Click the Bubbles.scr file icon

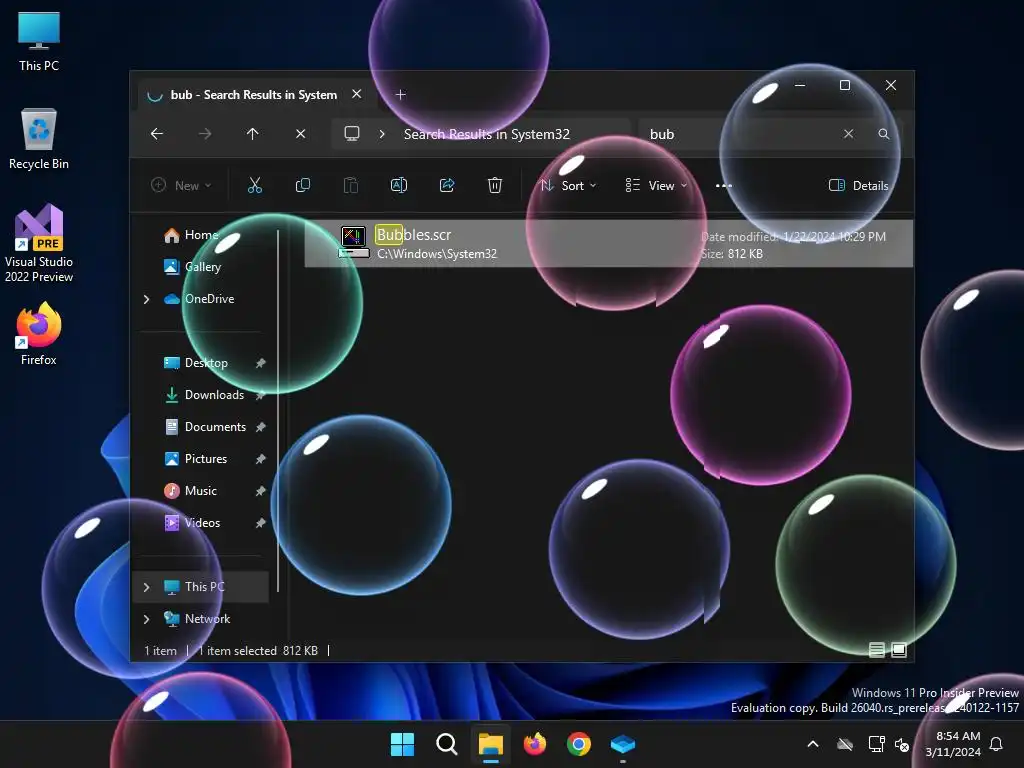(x=354, y=242)
